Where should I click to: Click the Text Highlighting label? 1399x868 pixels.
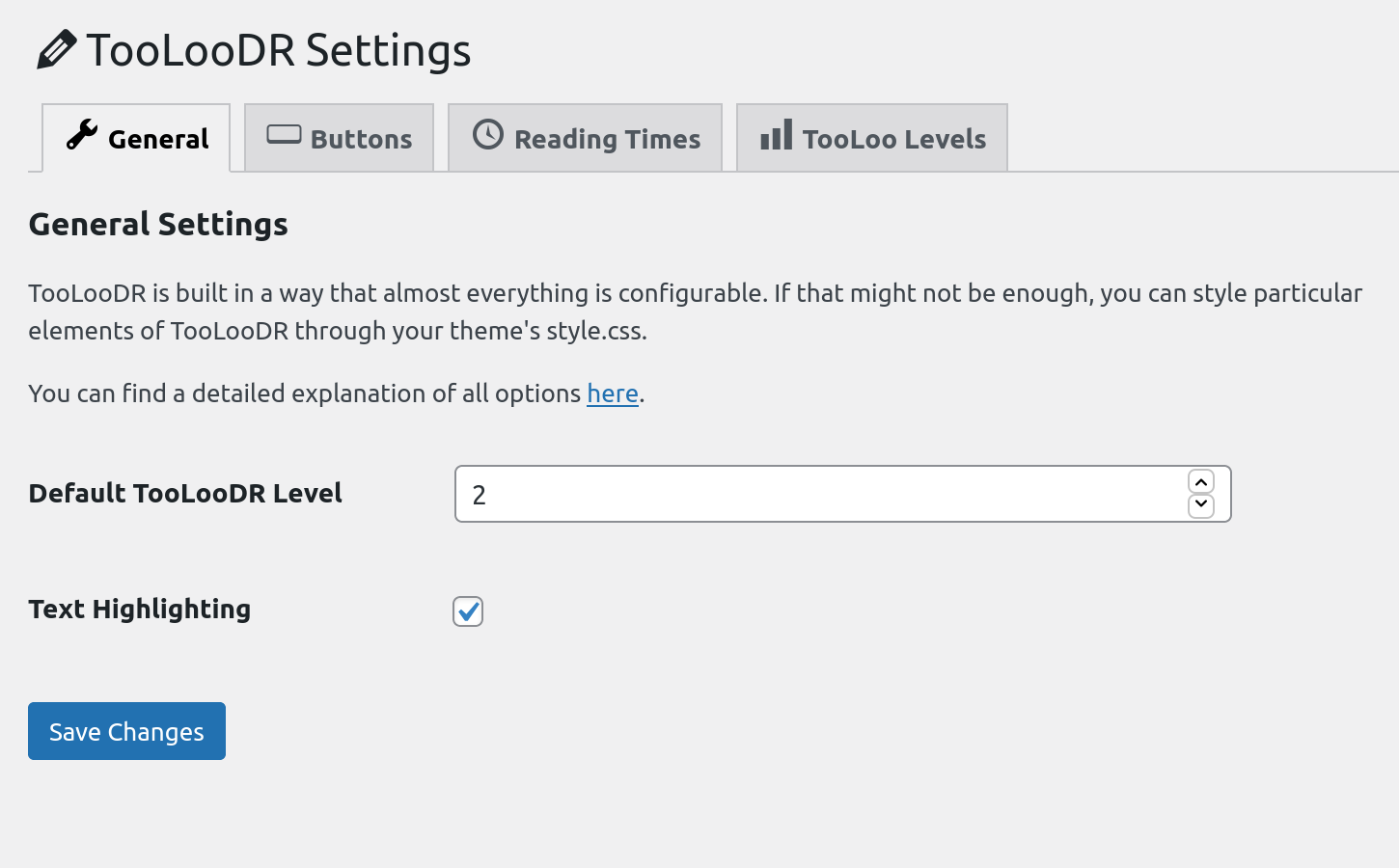(x=140, y=610)
